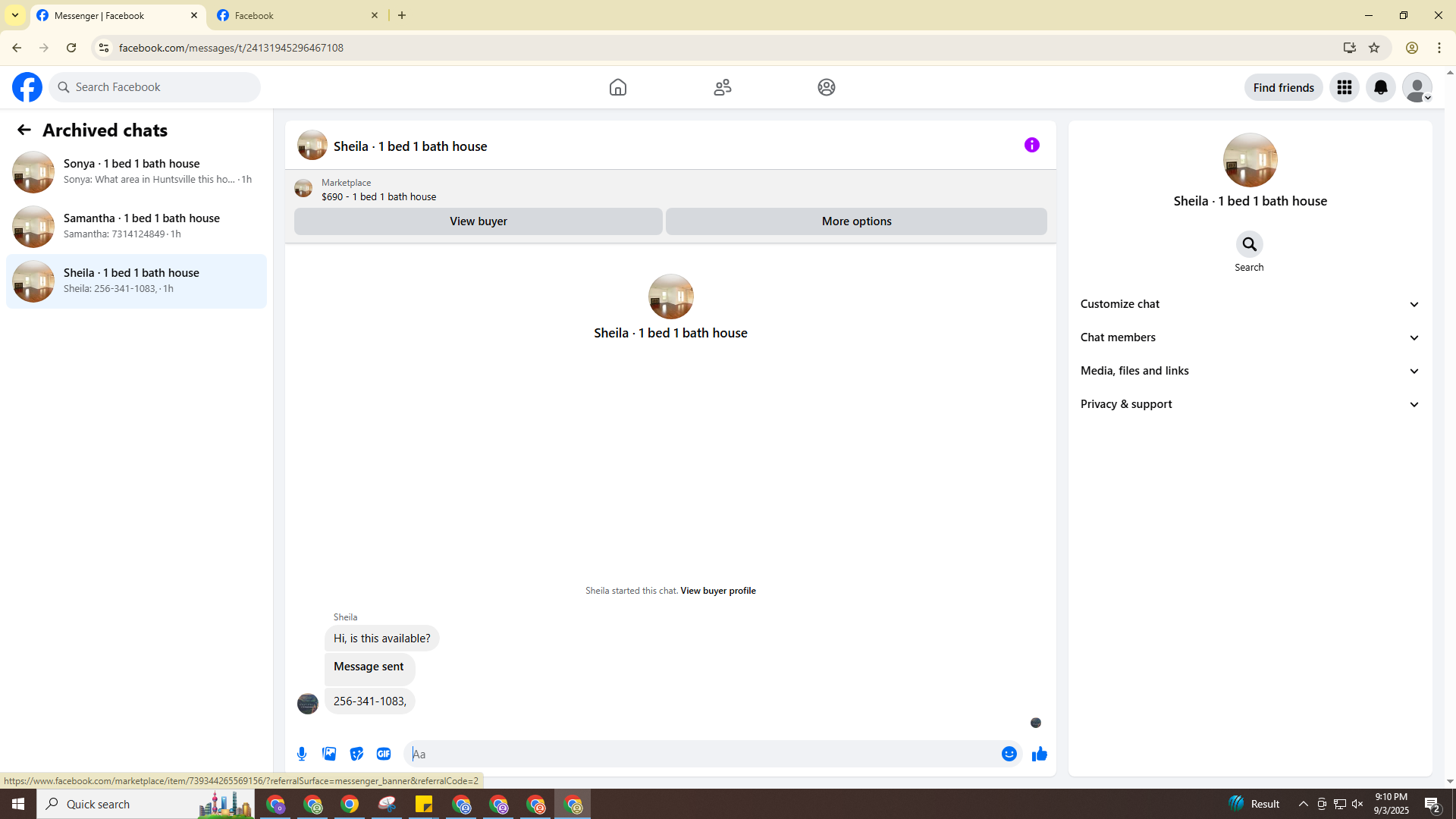Expand Media, files and links section
Image resolution: width=1456 pixels, height=819 pixels.
(1250, 371)
